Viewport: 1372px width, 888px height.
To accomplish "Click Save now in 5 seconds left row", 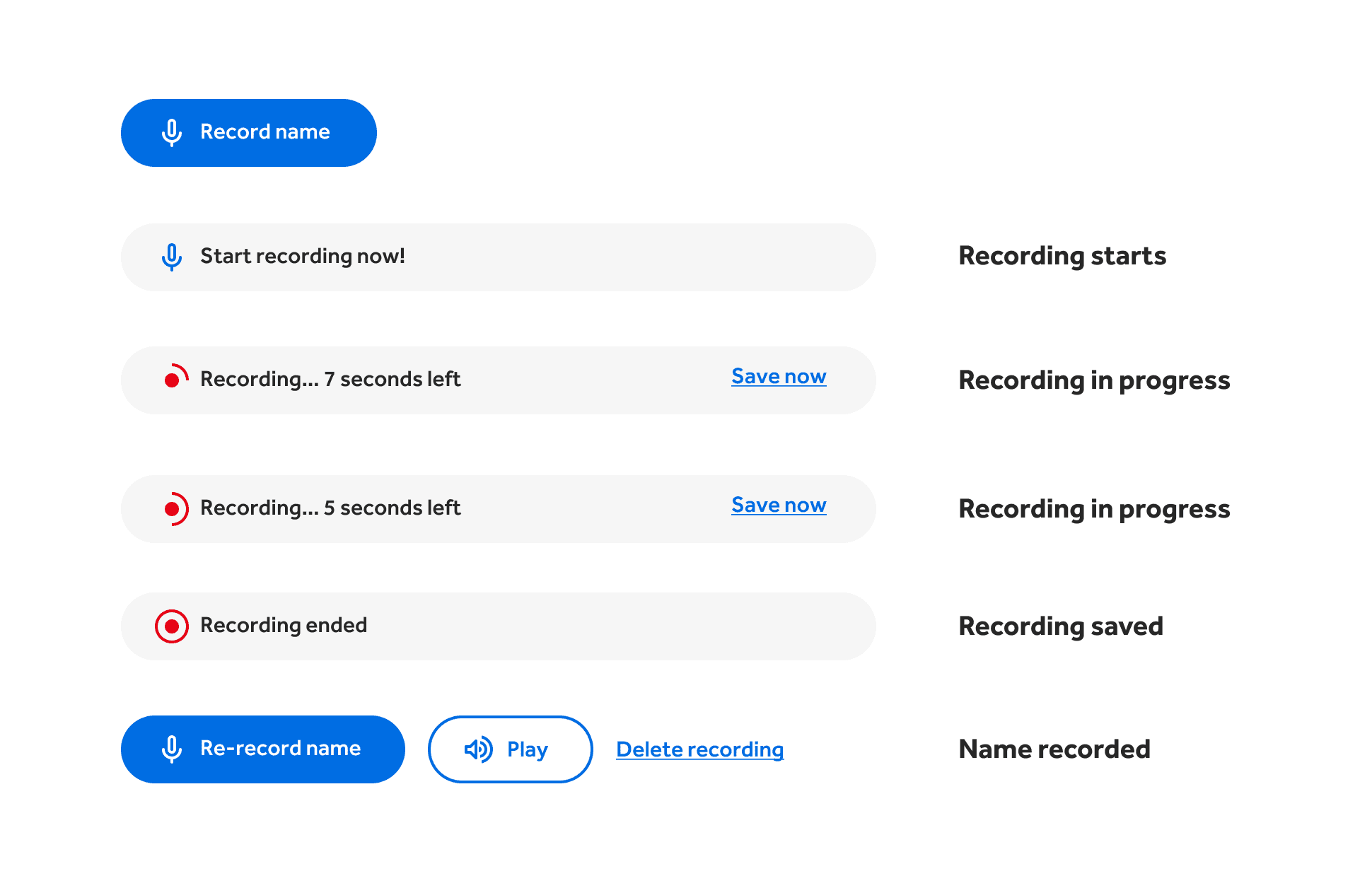I will 779,506.
